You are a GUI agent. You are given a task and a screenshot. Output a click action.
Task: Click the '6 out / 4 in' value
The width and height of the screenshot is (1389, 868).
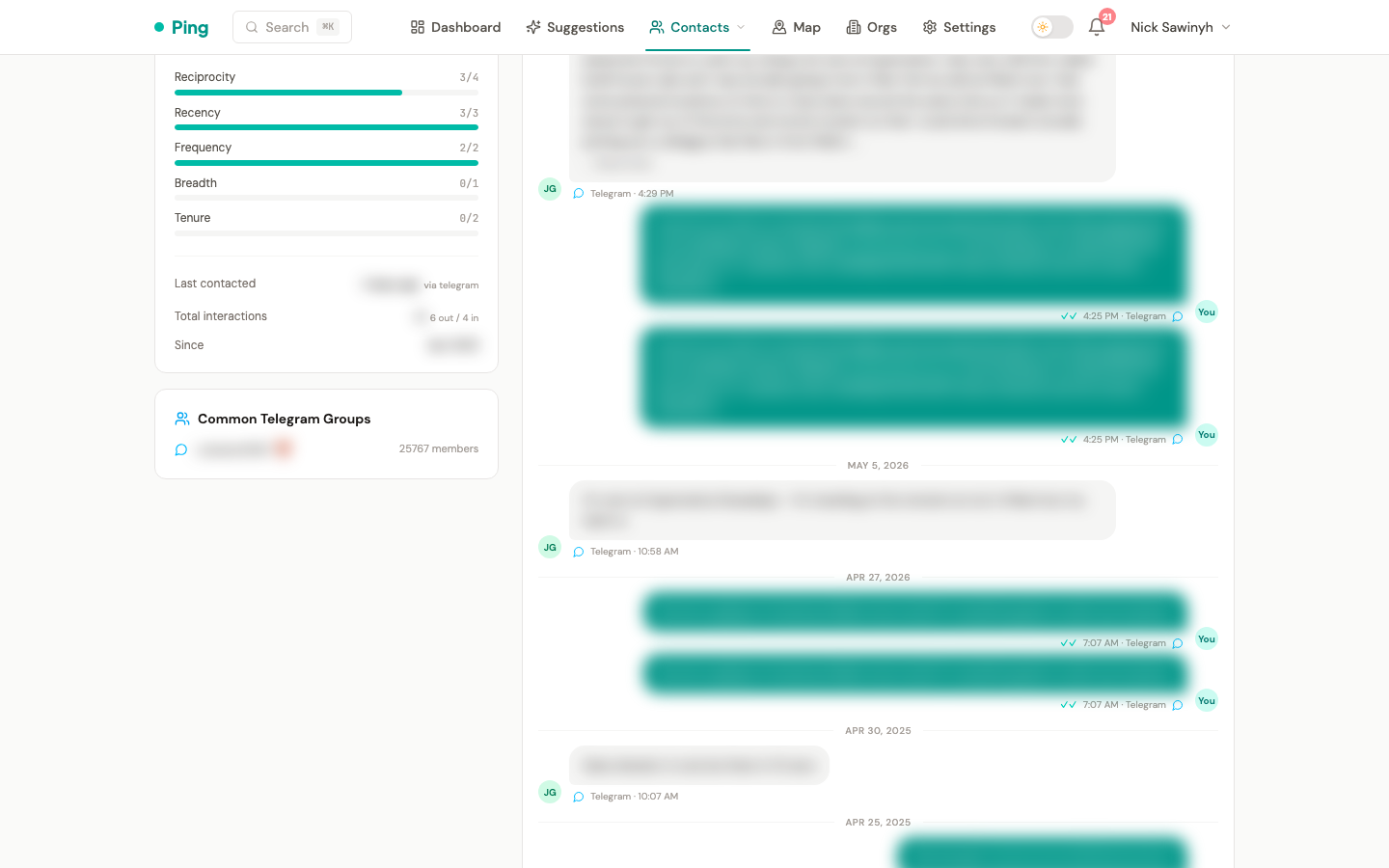[x=454, y=318]
